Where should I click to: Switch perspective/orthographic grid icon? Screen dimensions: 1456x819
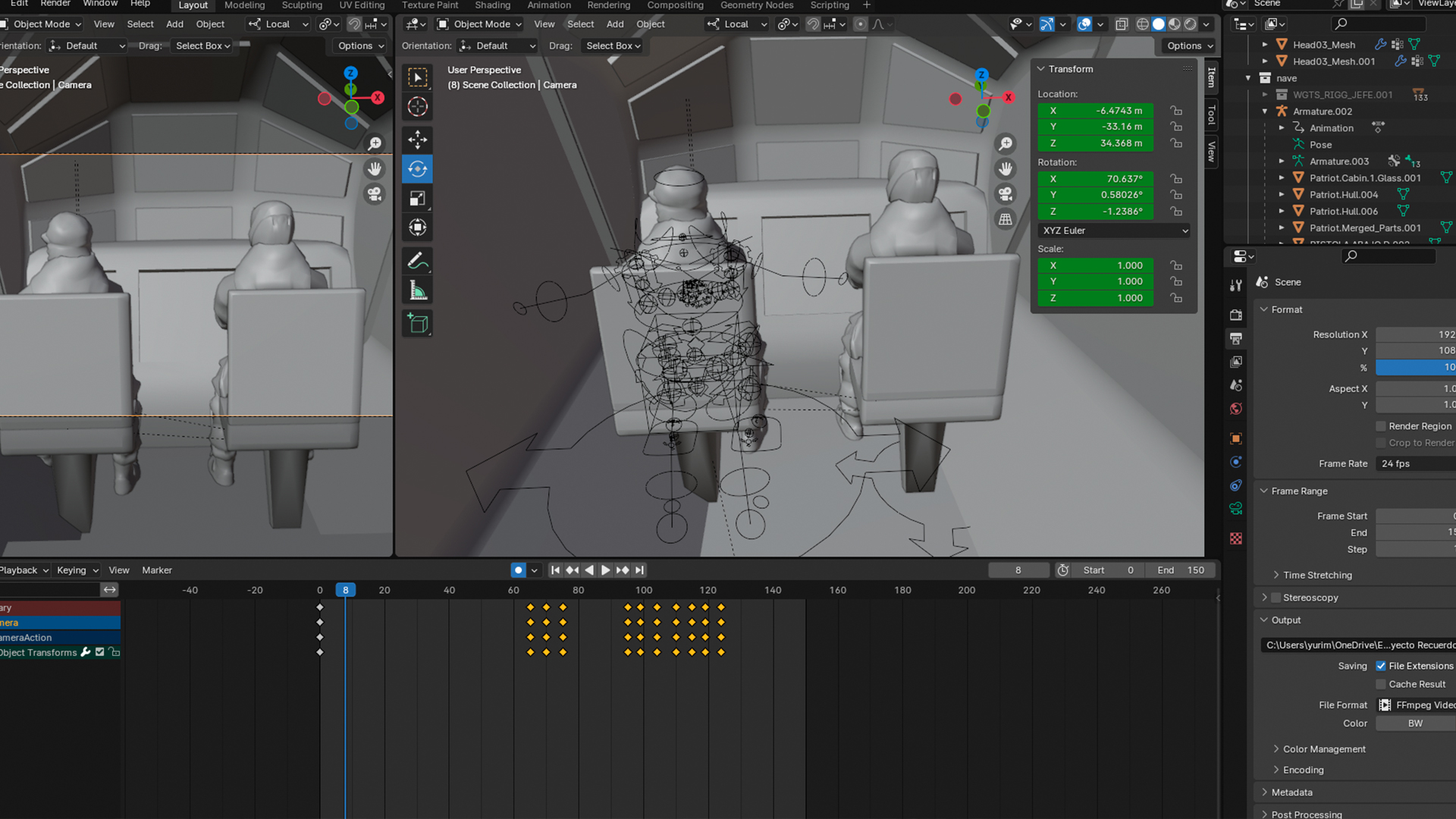pos(1006,219)
